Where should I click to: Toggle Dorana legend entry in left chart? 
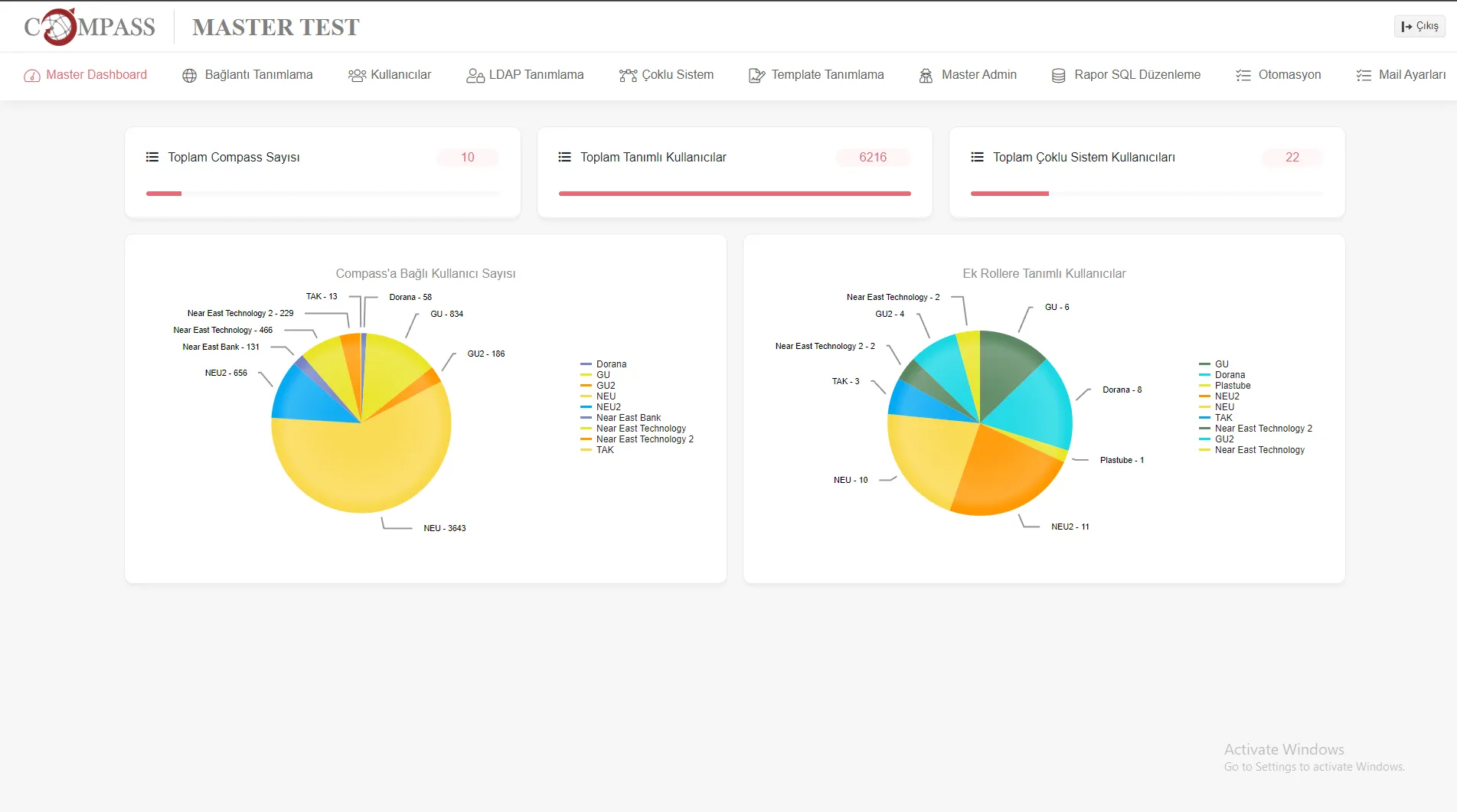click(610, 364)
